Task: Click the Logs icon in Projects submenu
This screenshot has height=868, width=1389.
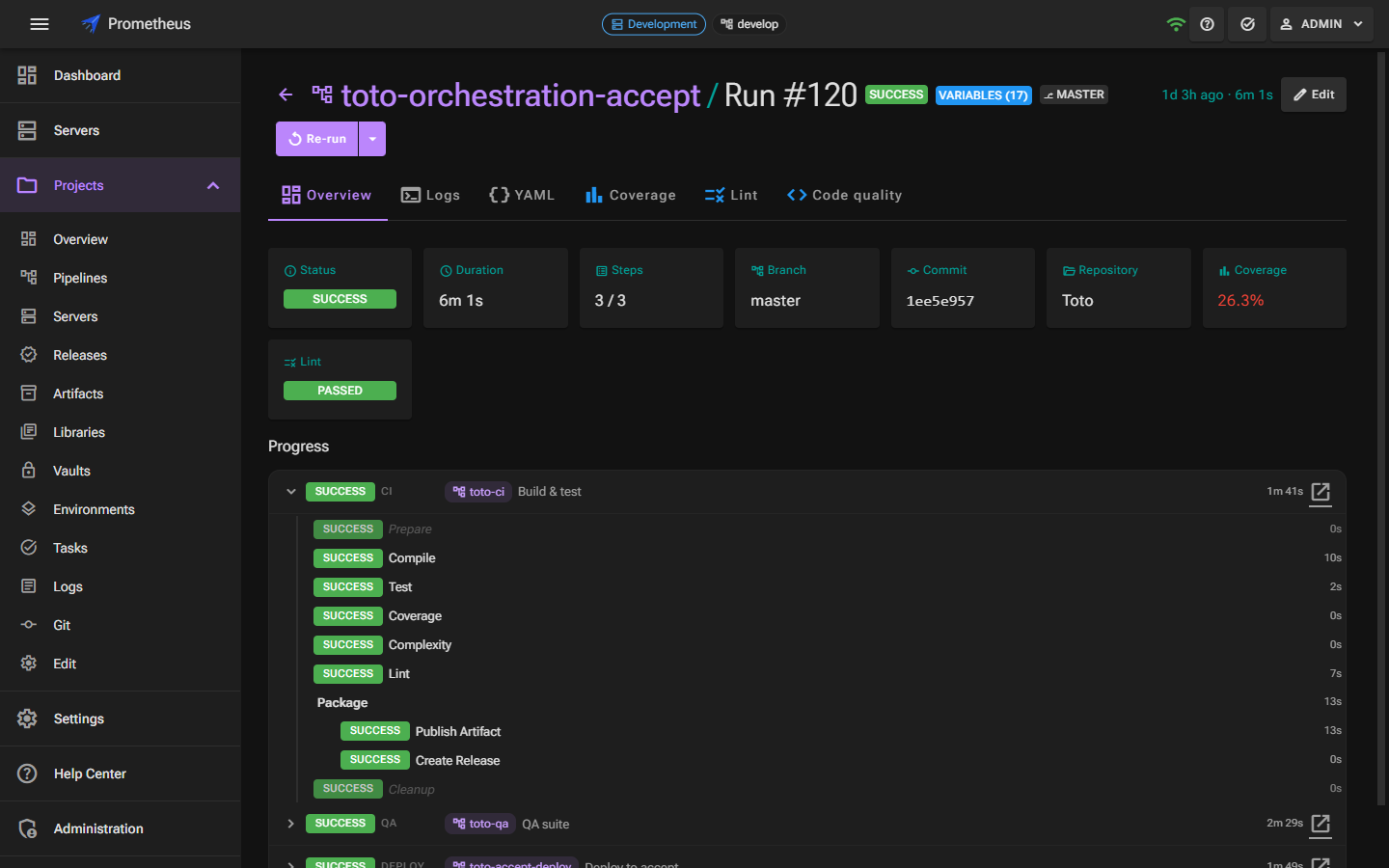Action: click(x=29, y=586)
